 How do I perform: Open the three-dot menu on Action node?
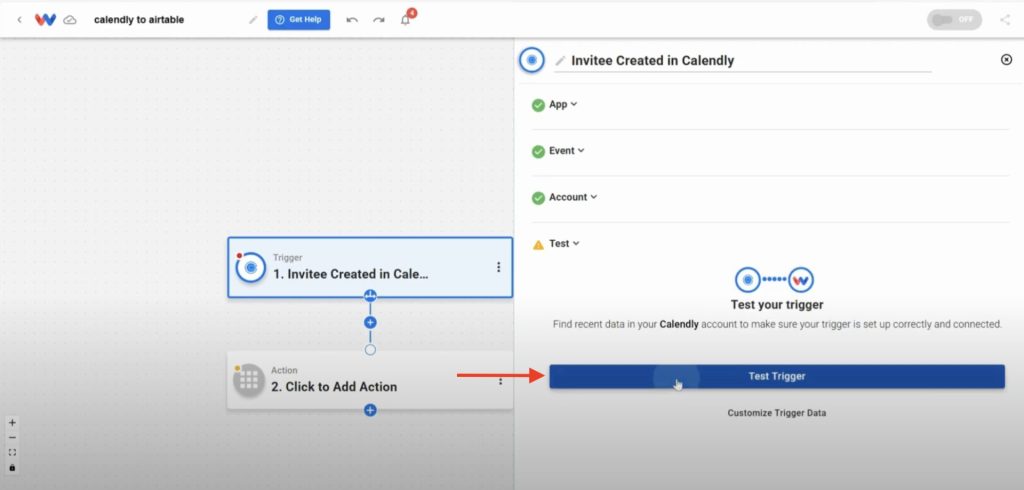point(501,381)
